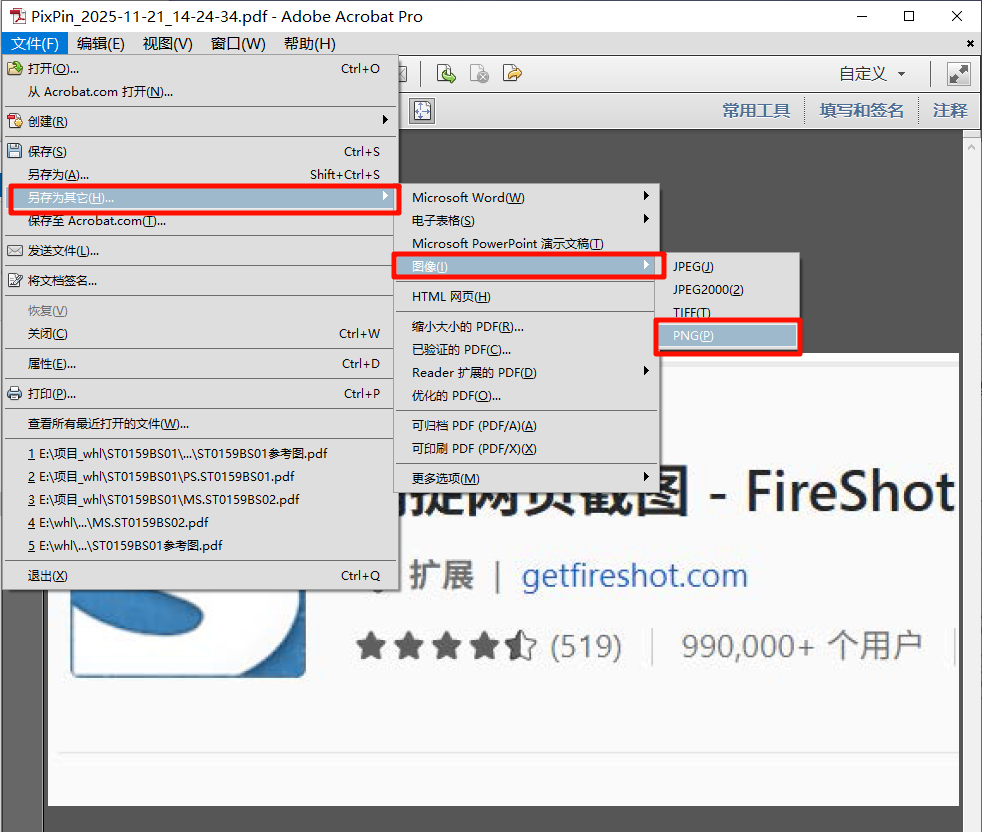Click the printer icon beside 打印(P)
Screen dimensions: 982x832
pos(15,393)
